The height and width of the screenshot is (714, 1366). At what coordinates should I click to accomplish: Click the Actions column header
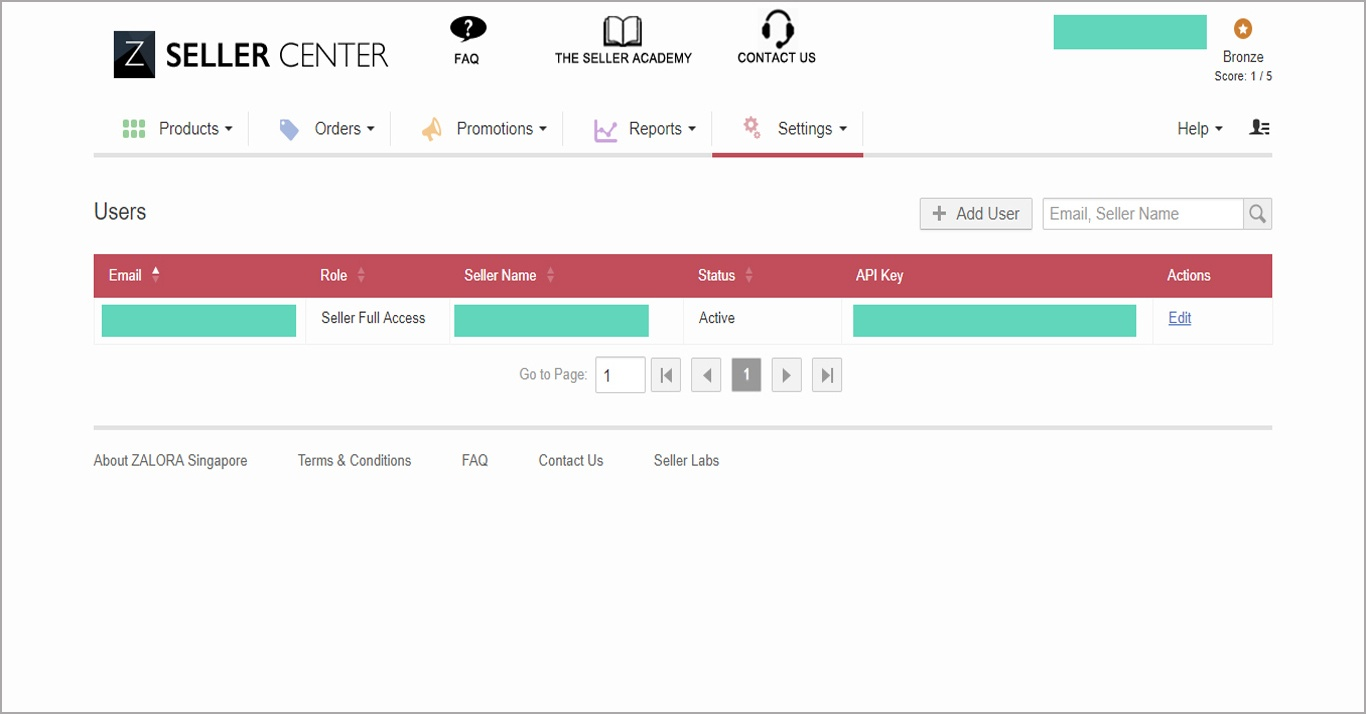tap(1189, 275)
